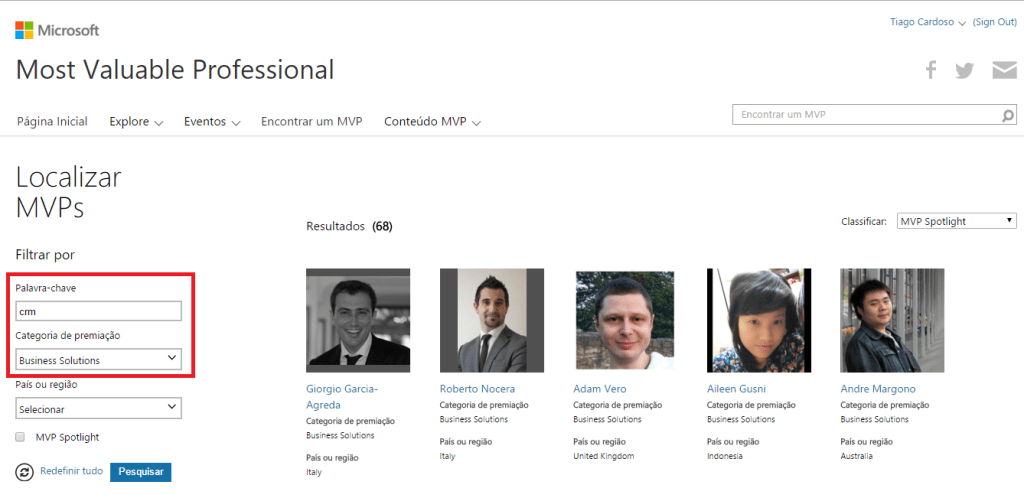Expand the Conteúdo MVP menu
Screen dimensions: 1024x498
tap(432, 122)
